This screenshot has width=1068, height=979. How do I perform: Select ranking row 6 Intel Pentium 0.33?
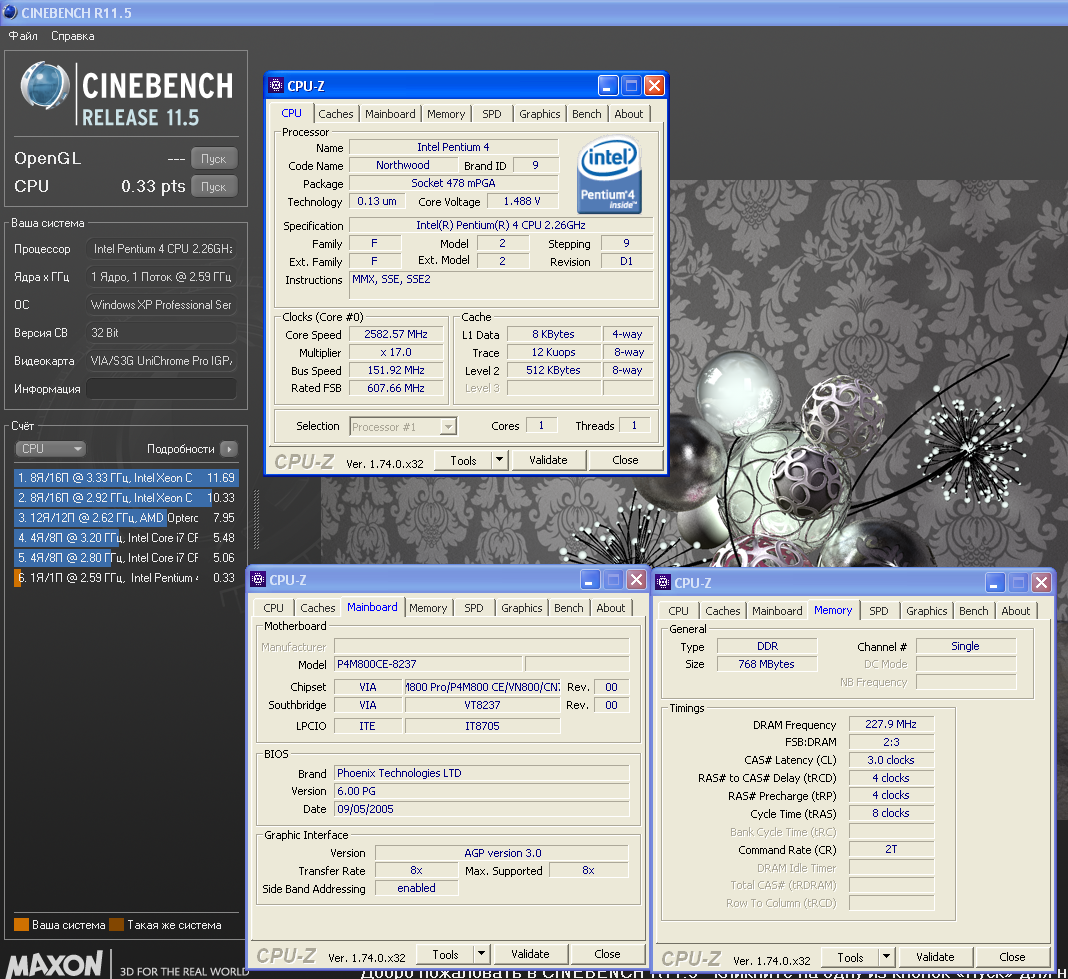pos(126,578)
